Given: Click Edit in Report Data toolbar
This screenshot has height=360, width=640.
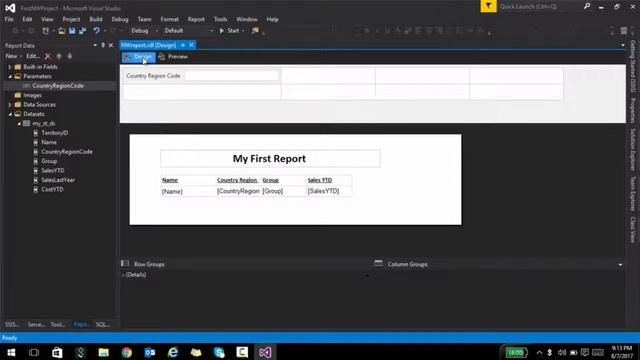Looking at the screenshot, I should click(33, 56).
